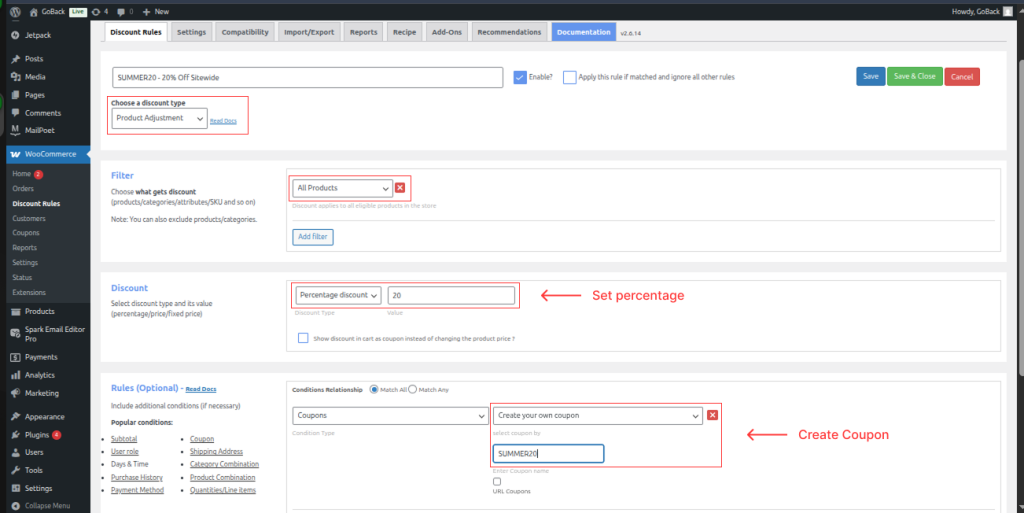
Task: Click the blue Save button
Action: click(871, 76)
